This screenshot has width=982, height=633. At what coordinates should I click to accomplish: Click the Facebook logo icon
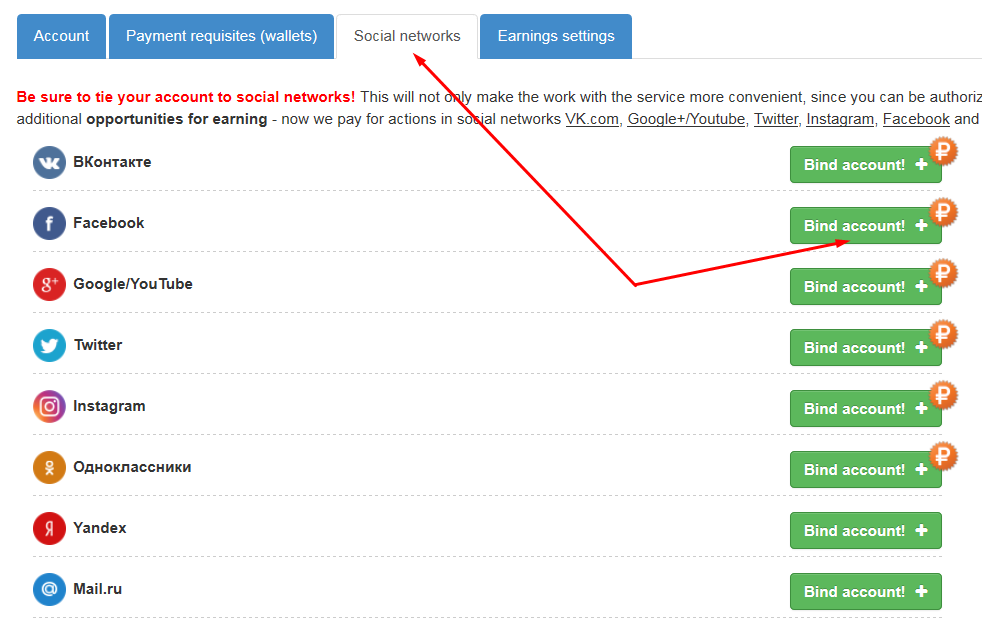49,223
